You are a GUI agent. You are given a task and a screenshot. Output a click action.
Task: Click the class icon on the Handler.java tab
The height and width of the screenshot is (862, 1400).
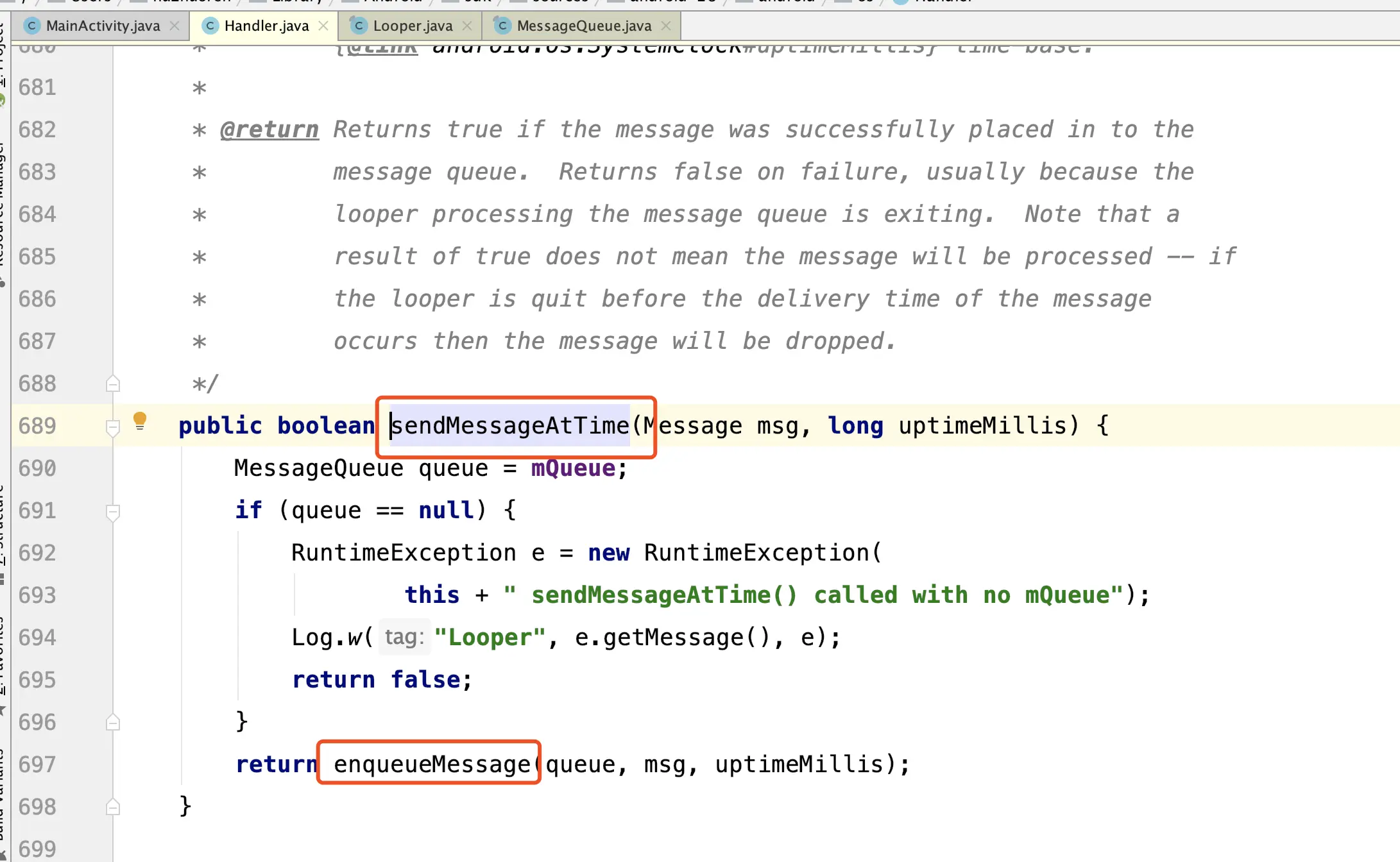click(x=209, y=26)
